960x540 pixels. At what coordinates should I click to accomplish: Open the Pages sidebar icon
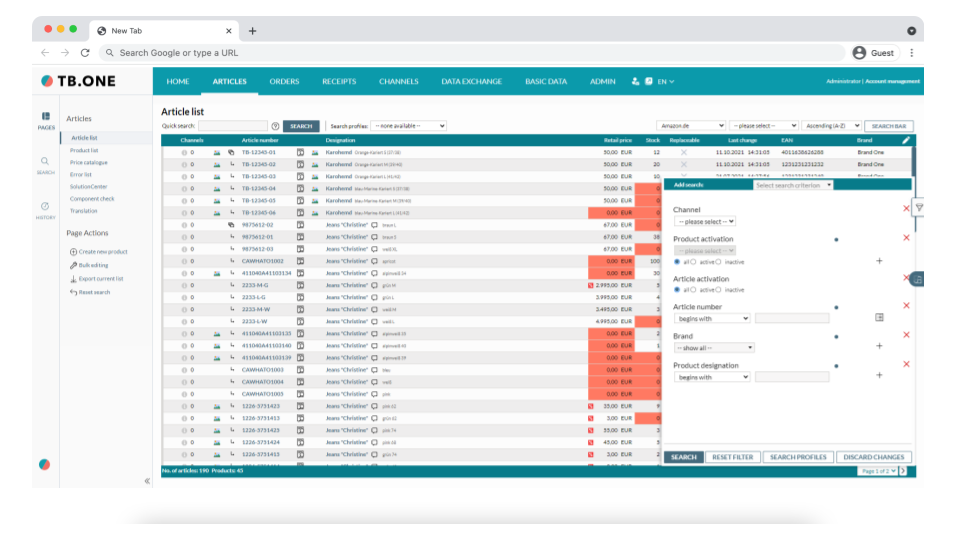coord(46,118)
